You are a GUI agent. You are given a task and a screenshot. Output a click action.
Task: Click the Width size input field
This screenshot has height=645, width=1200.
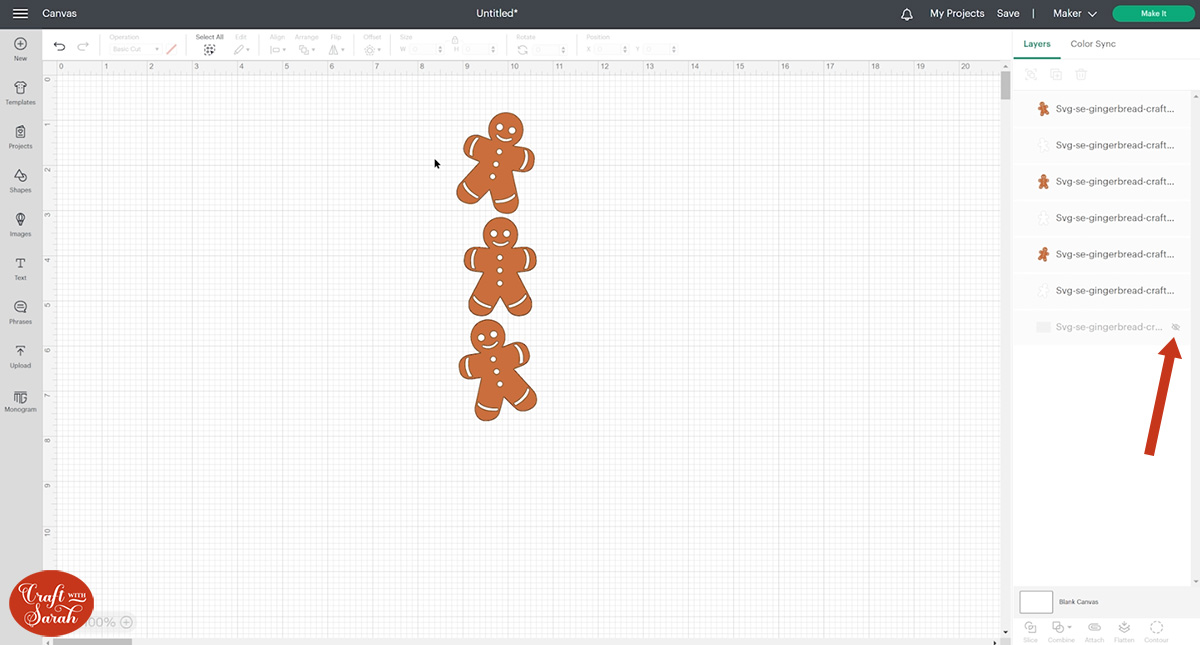426,49
